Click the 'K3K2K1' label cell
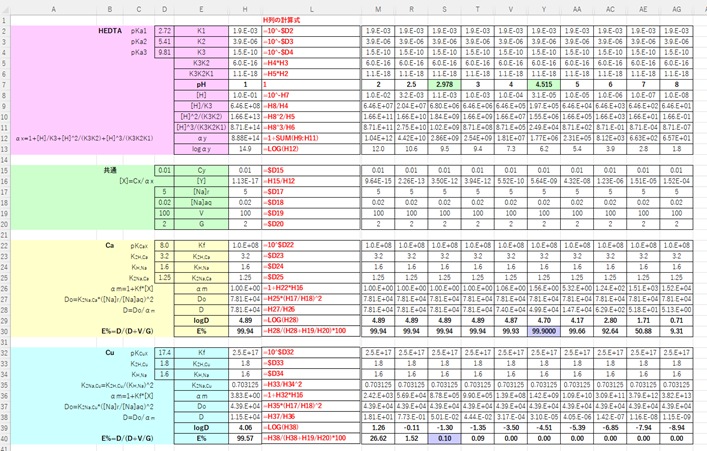This screenshot has width=707, height=451. [x=201, y=74]
